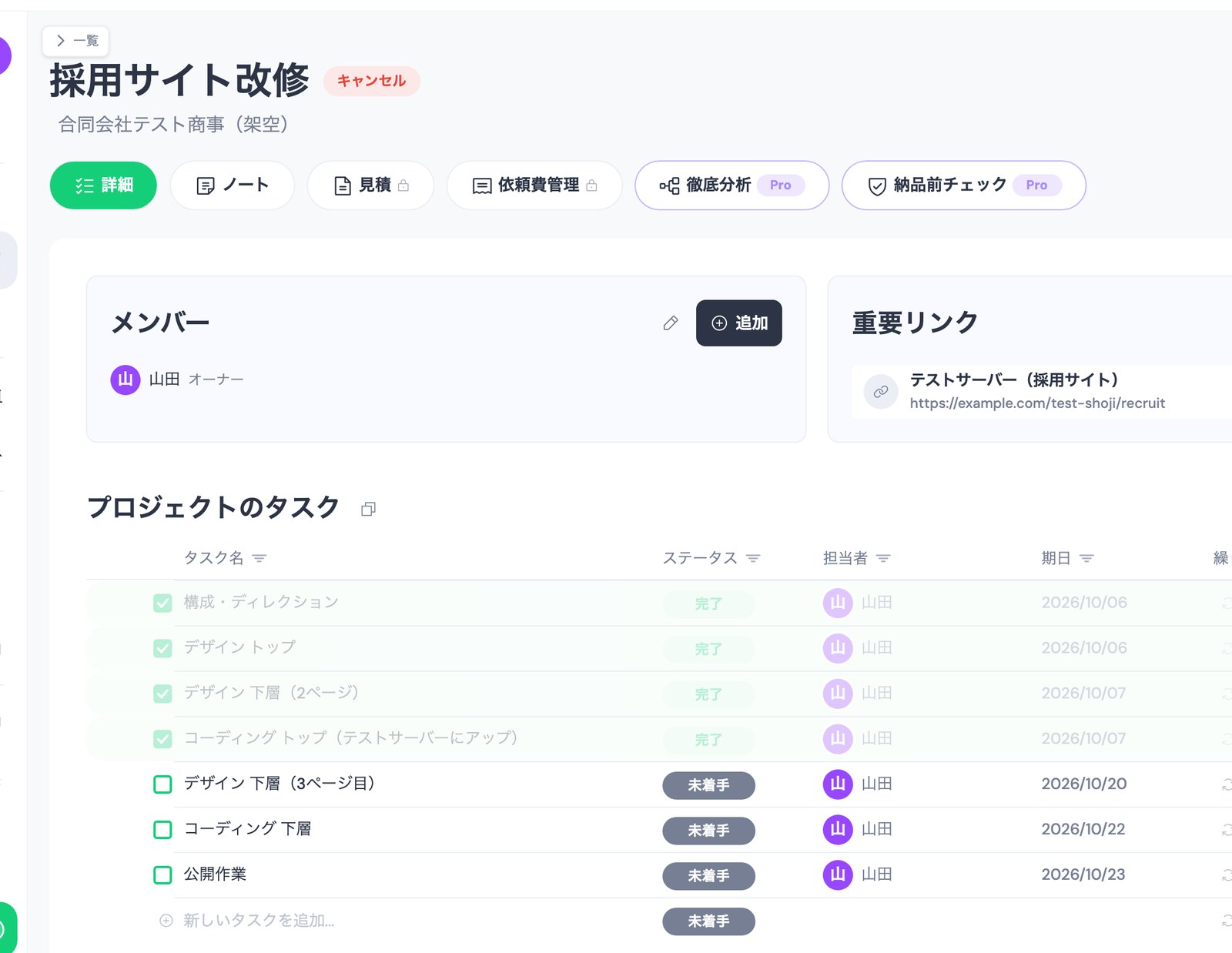Image resolution: width=1232 pixels, height=953 pixels.
Task: Click the link icon for テストサーバー entry
Action: 880,392
